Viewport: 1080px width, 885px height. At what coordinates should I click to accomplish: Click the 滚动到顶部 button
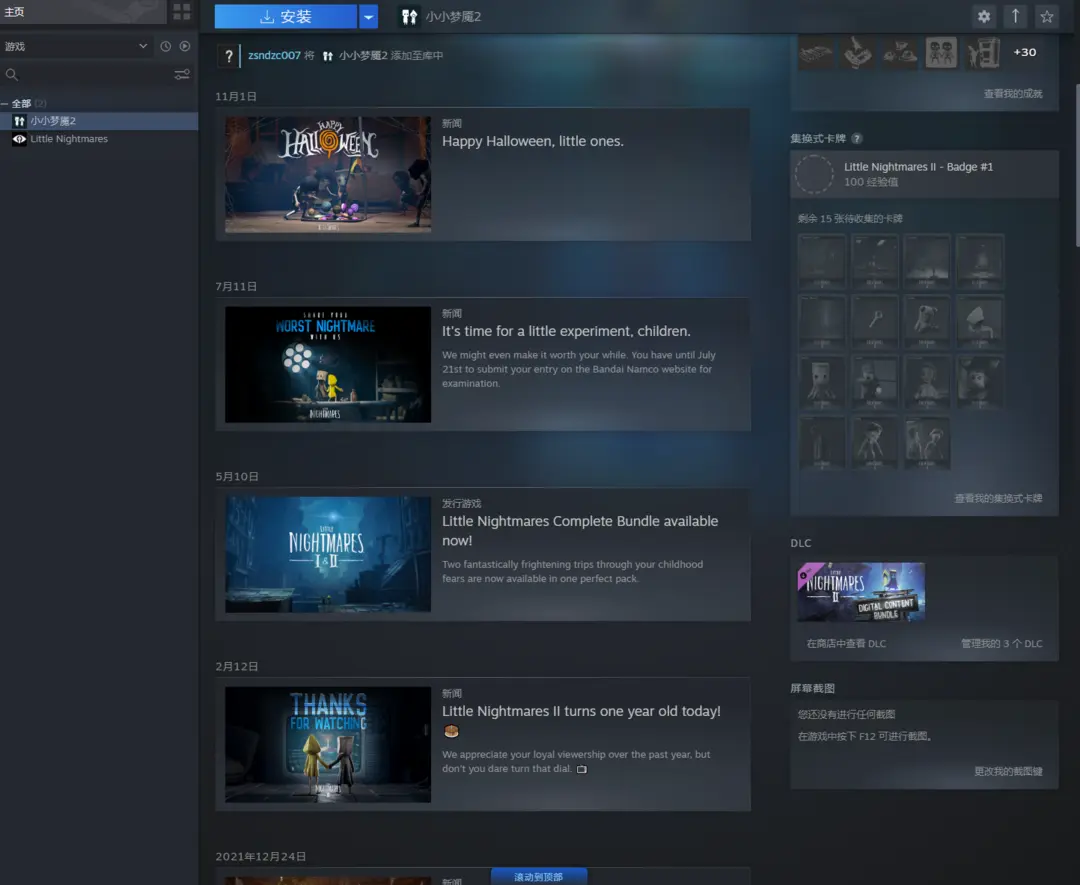click(x=539, y=877)
